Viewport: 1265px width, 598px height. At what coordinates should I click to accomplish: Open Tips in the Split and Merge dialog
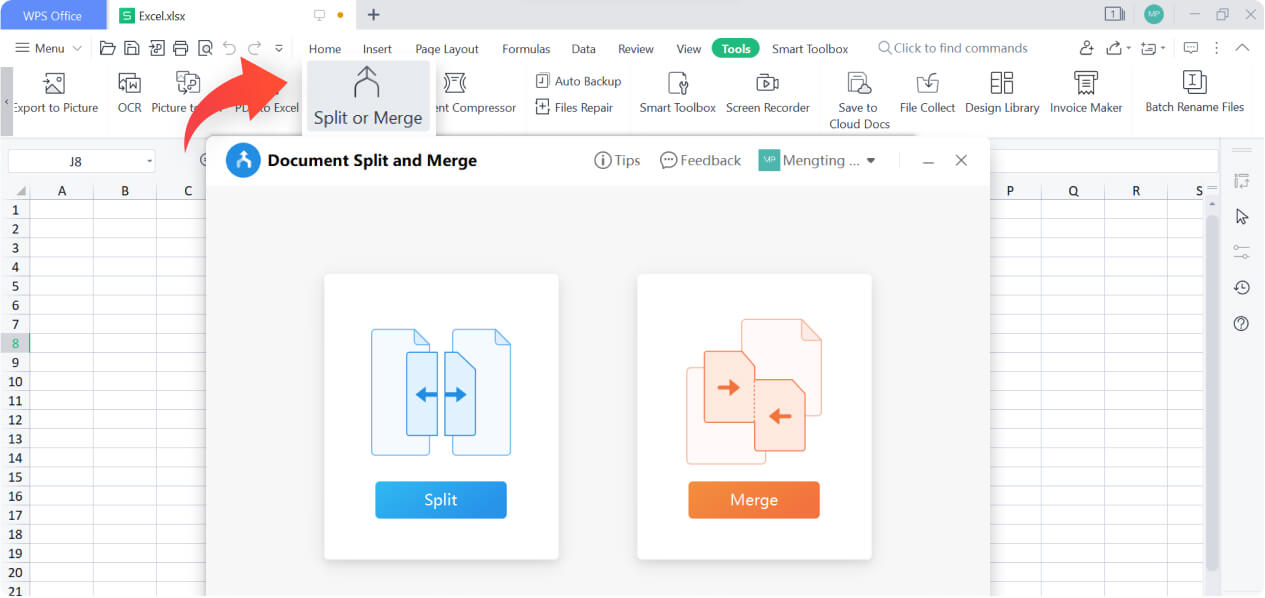(x=617, y=160)
